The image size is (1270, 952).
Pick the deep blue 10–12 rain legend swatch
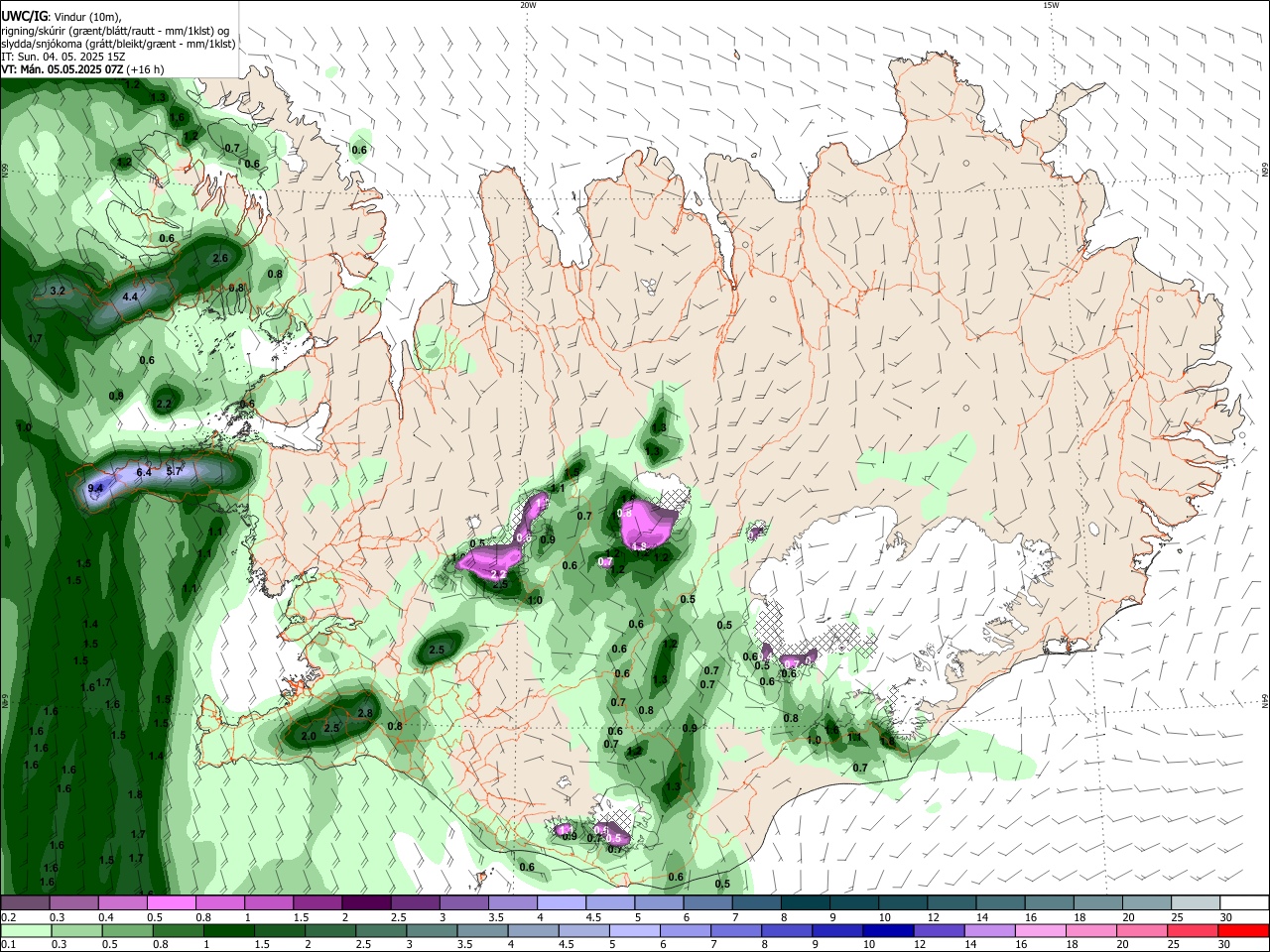click(x=888, y=930)
